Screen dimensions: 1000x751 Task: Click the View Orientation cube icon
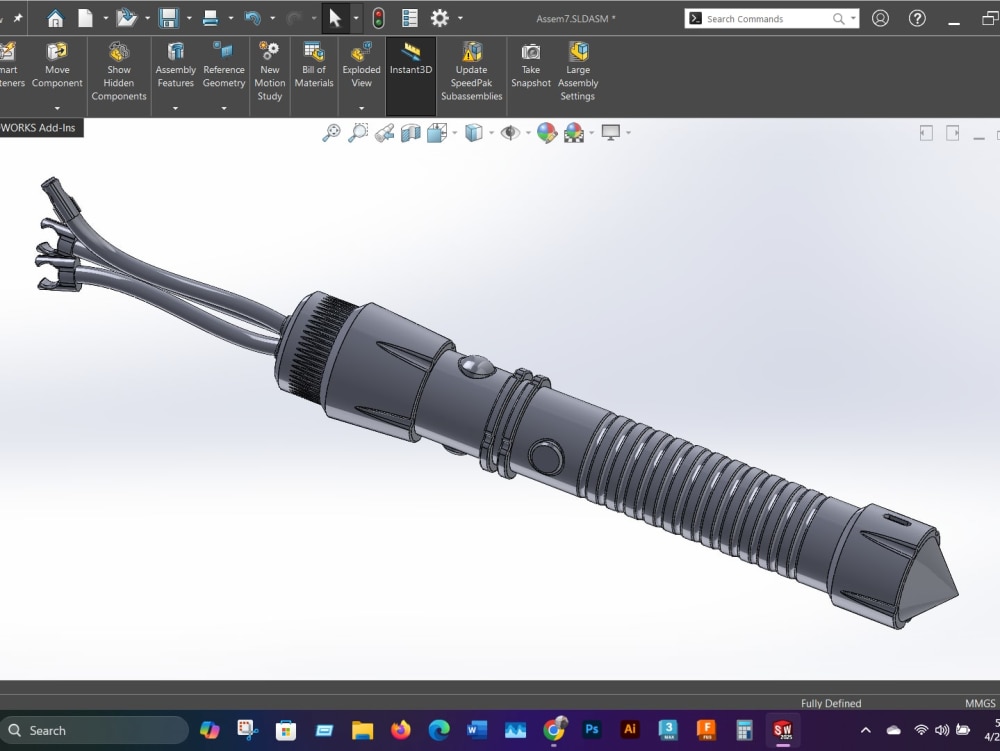point(437,133)
